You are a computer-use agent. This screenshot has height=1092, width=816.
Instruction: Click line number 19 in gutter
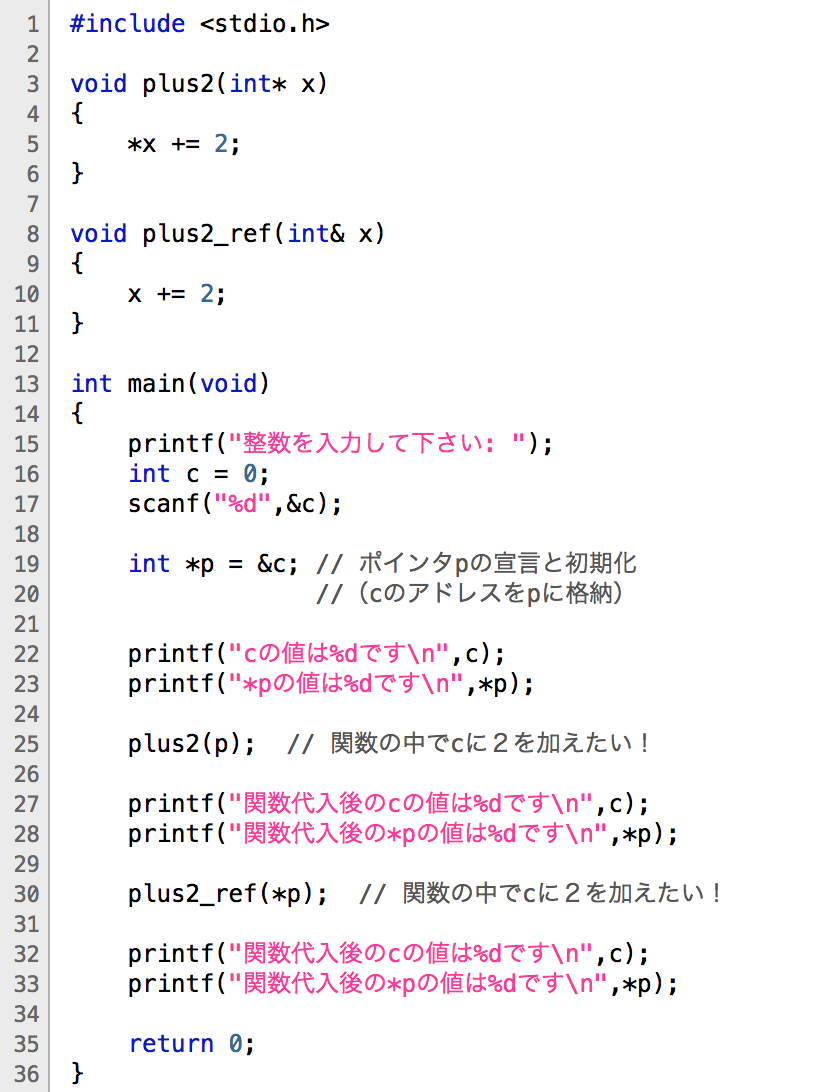click(x=26, y=564)
